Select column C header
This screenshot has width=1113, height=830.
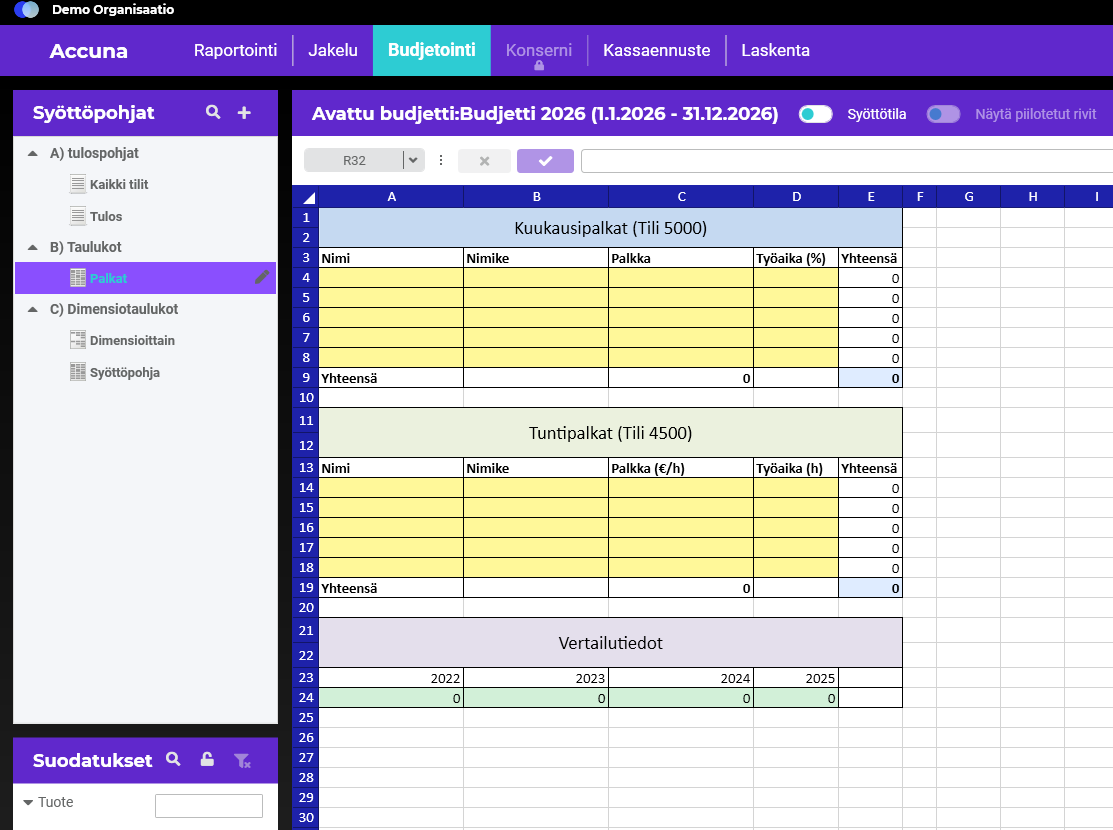[681, 197]
